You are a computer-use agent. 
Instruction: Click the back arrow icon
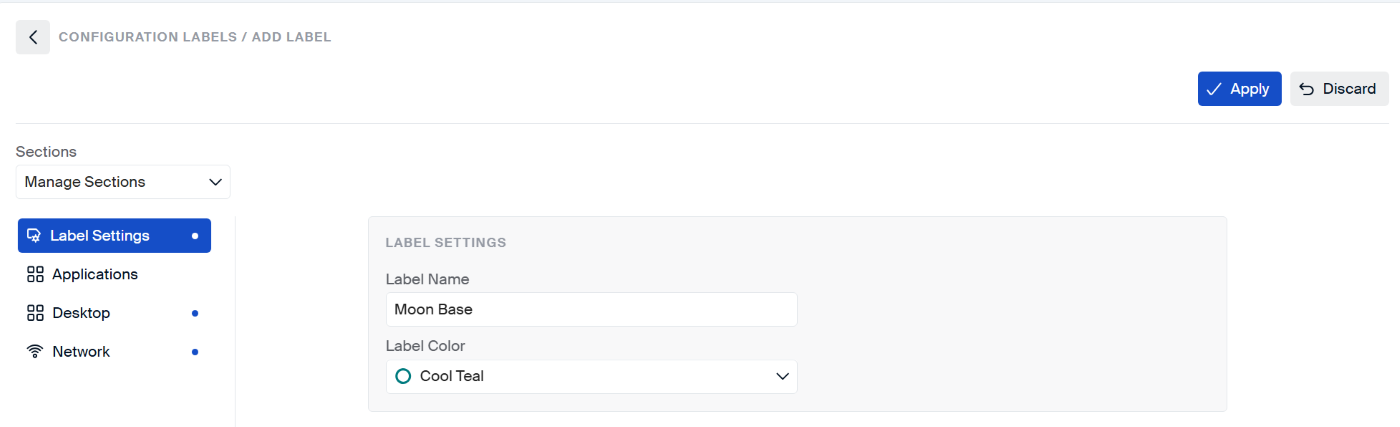point(33,38)
